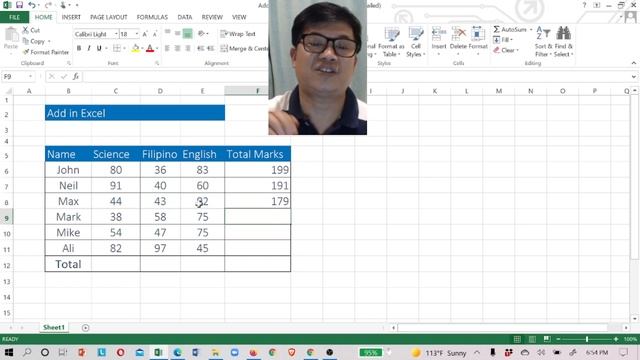This screenshot has height=360, width=640.
Task: Switch to the INSERT tab
Action: click(71, 17)
